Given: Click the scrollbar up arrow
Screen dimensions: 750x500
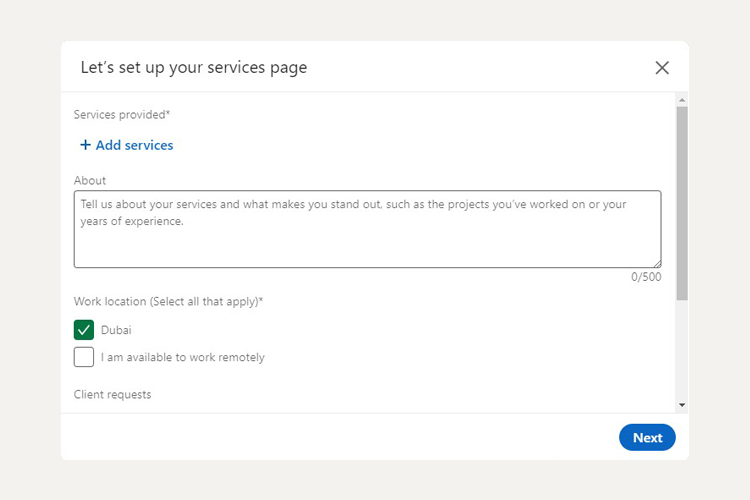Looking at the screenshot, I should click(682, 100).
